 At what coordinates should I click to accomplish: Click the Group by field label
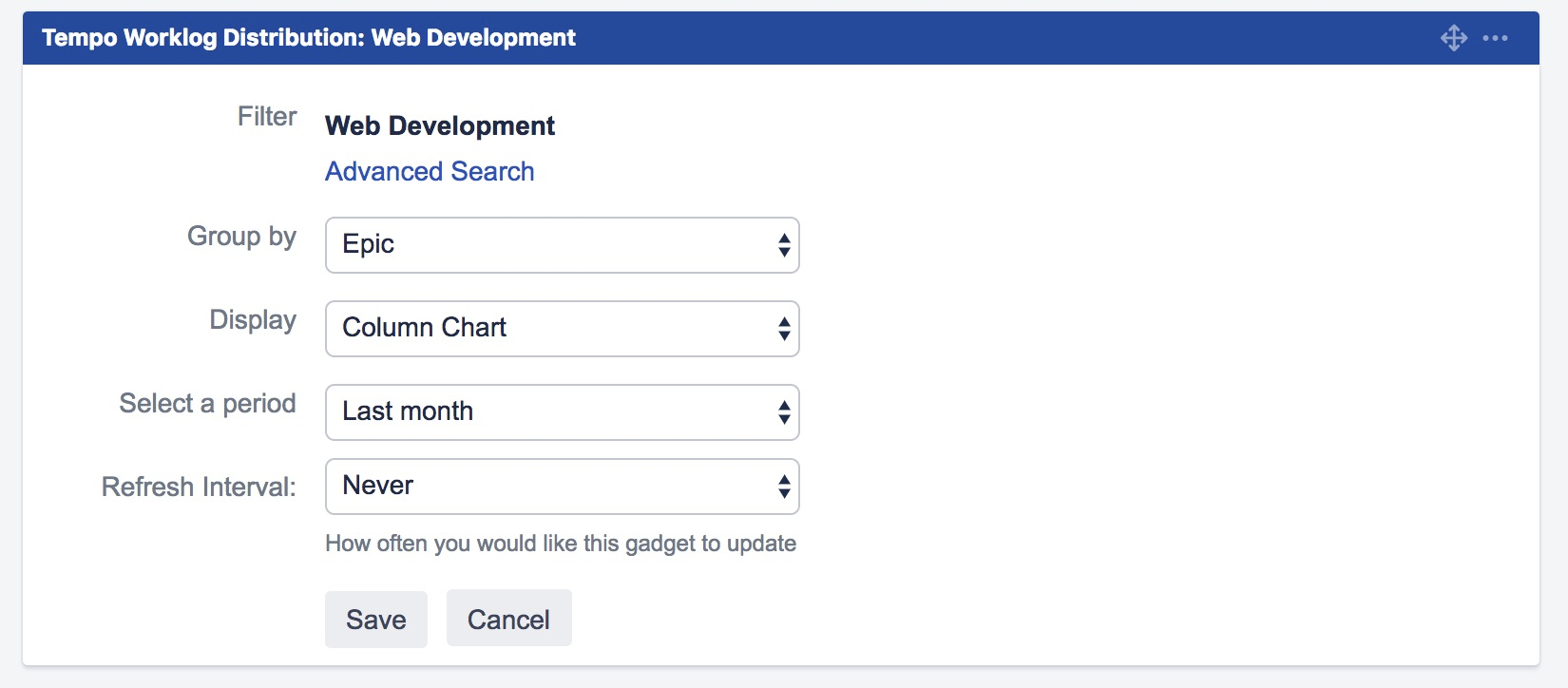(x=241, y=236)
